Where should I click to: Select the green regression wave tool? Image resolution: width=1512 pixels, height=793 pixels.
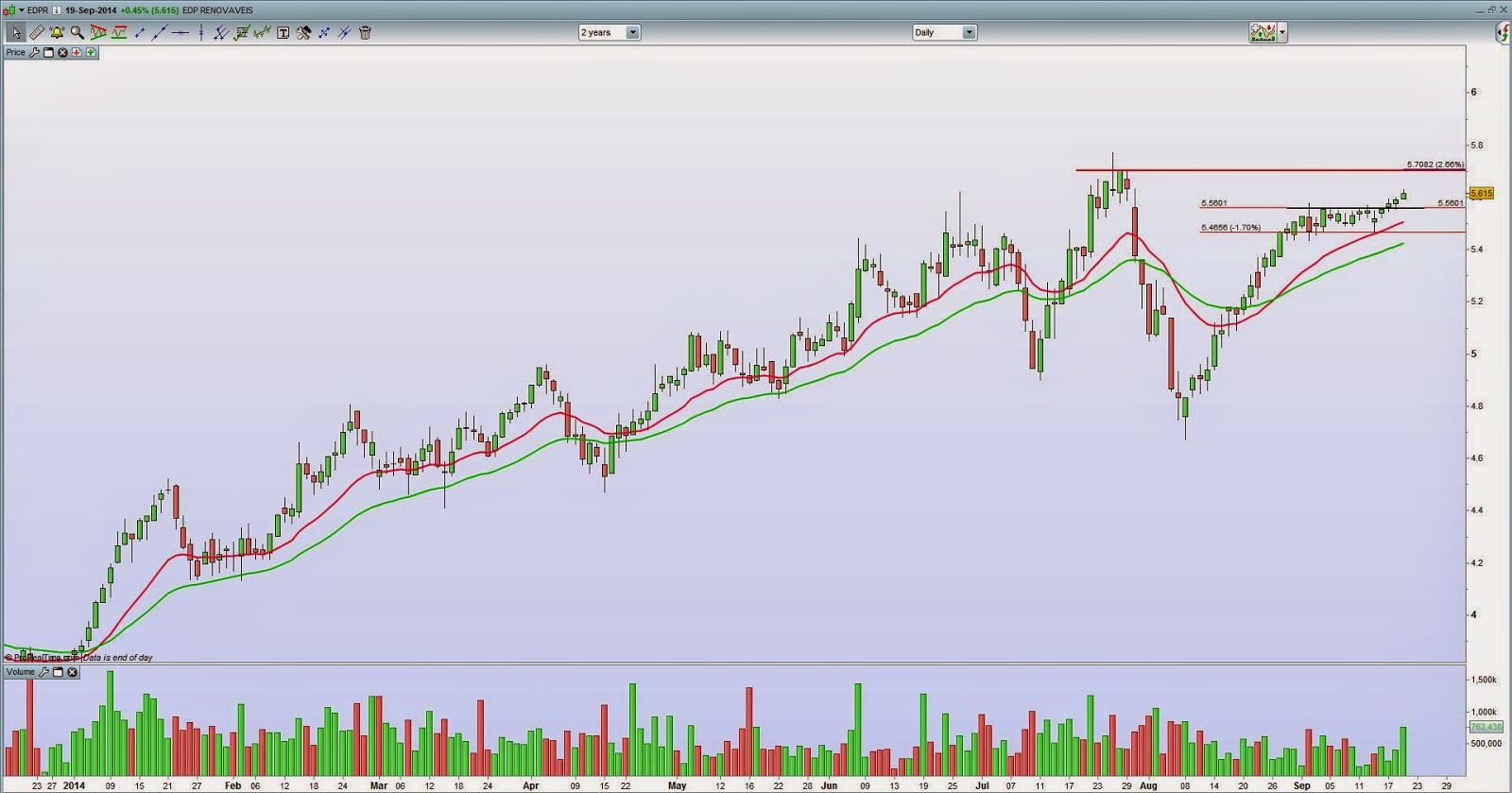(x=262, y=32)
